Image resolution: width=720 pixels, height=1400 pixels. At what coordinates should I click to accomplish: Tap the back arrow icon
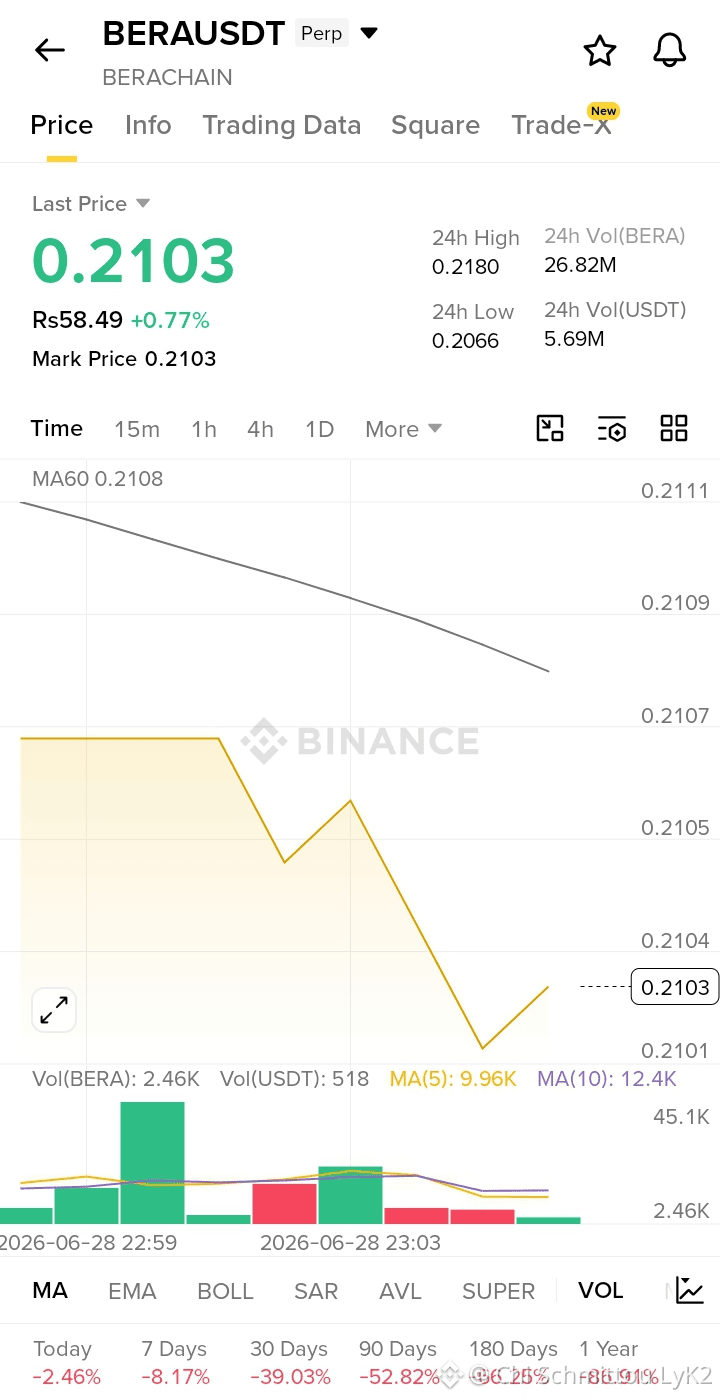(50, 50)
